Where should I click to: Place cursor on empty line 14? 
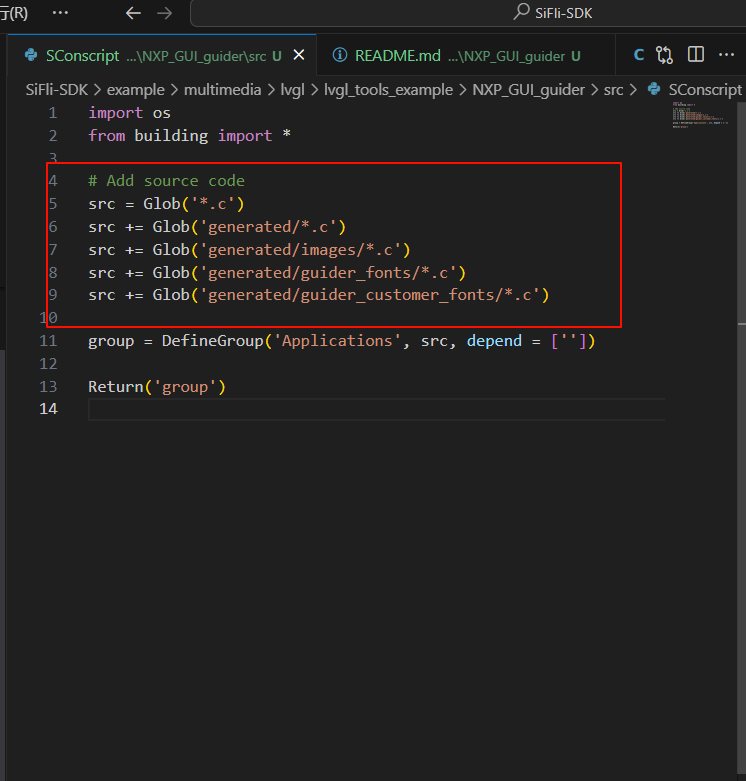pyautogui.click(x=300, y=409)
